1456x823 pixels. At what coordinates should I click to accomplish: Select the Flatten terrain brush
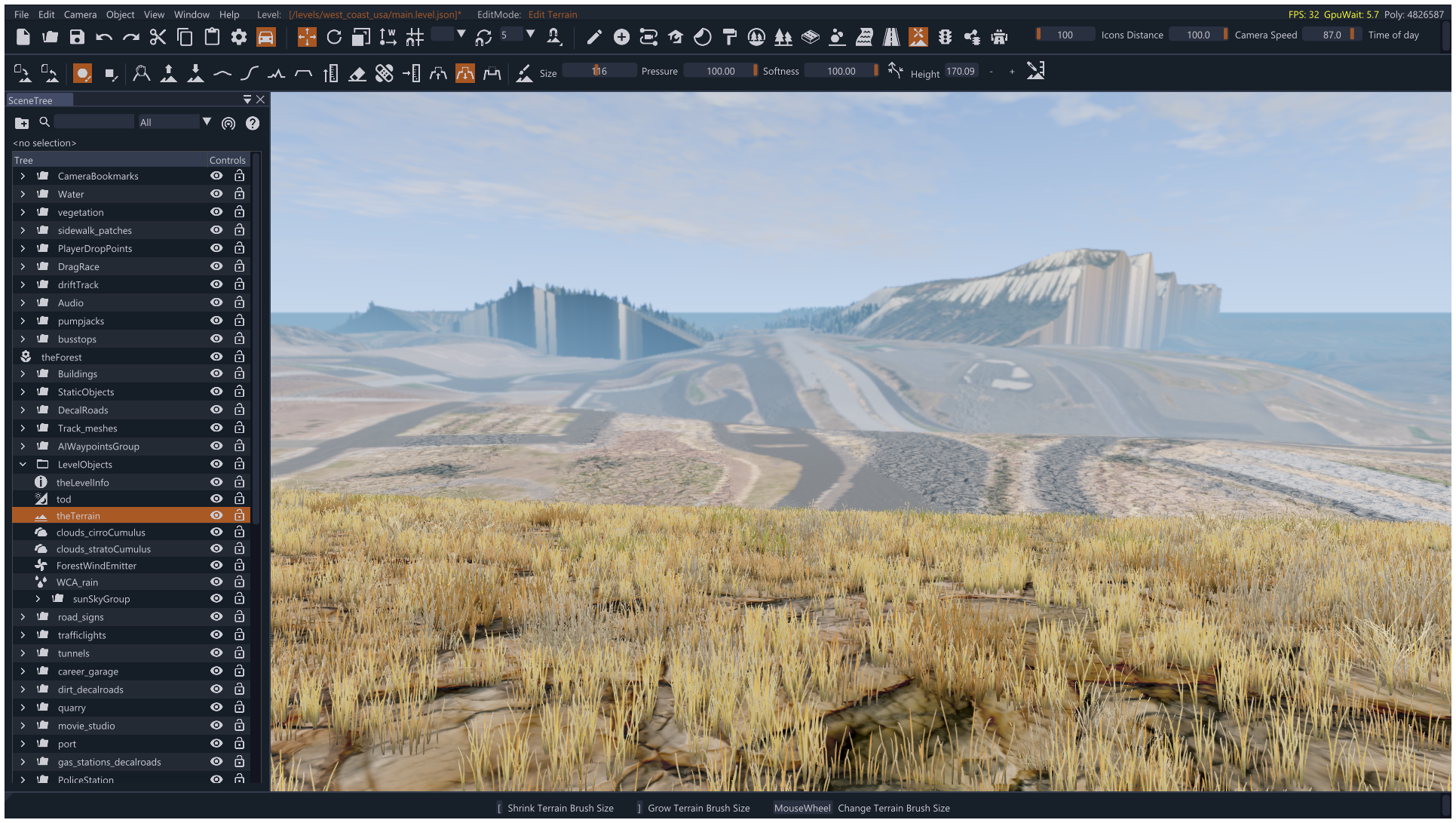[303, 73]
